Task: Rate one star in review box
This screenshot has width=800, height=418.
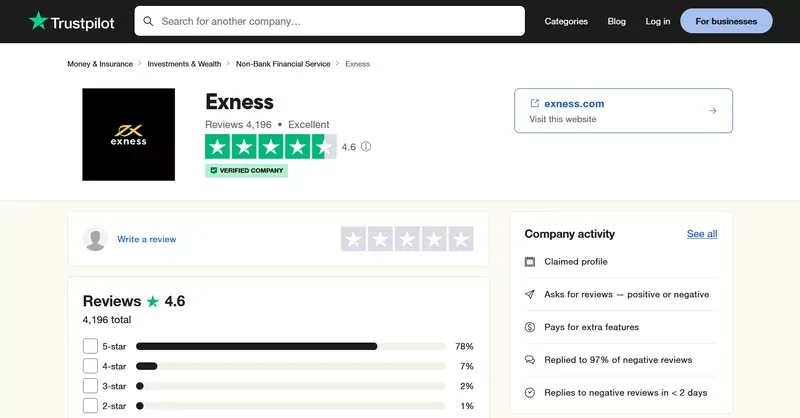Action: (353, 239)
